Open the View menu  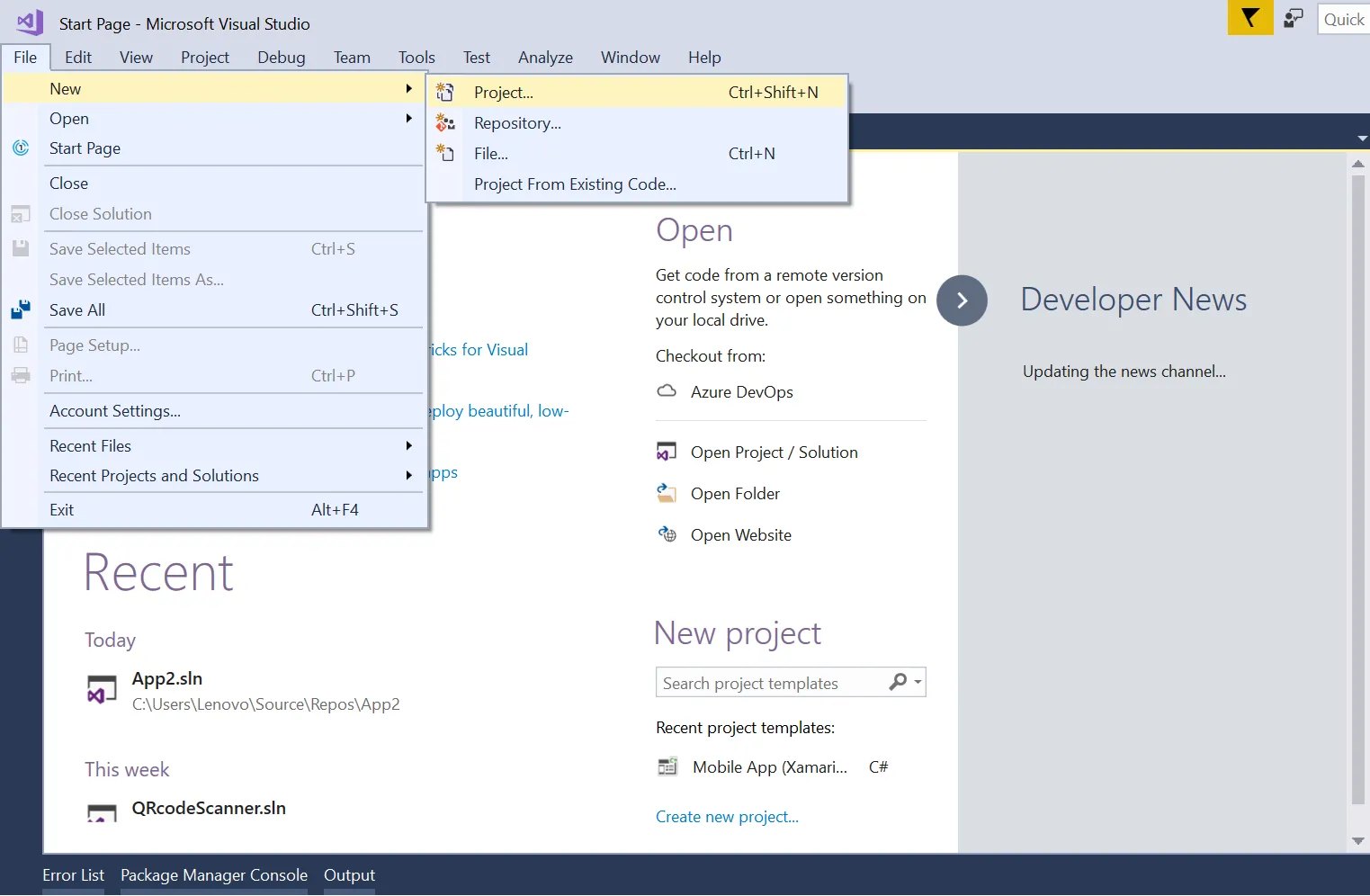coord(136,57)
